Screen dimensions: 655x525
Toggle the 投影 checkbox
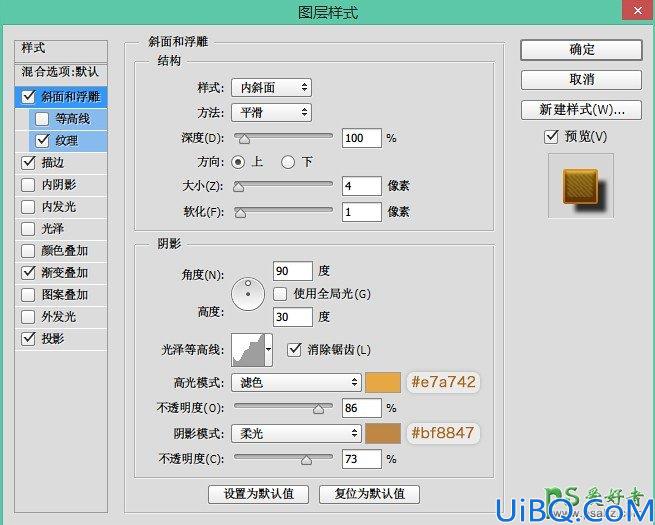click(x=28, y=338)
